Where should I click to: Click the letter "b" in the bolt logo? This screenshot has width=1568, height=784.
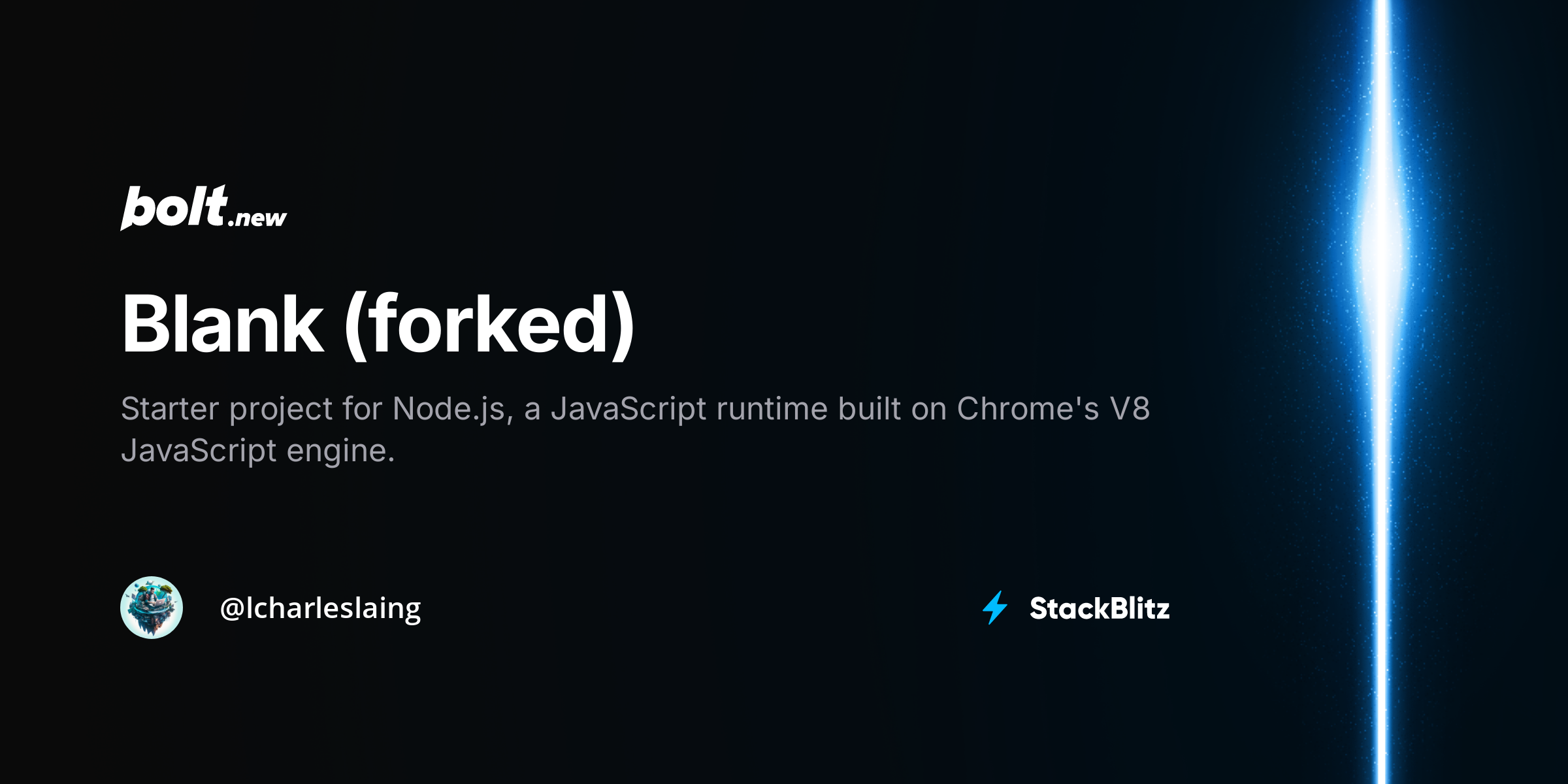135,208
